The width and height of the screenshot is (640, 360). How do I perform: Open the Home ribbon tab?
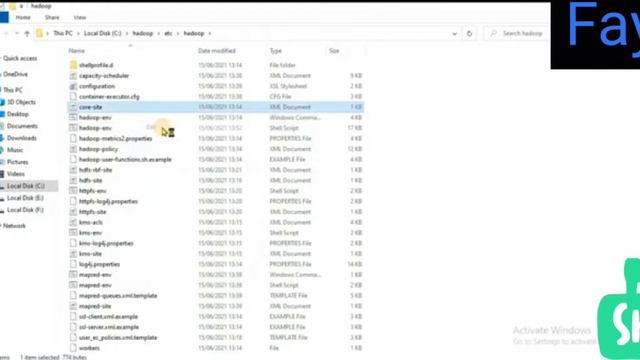23,18
